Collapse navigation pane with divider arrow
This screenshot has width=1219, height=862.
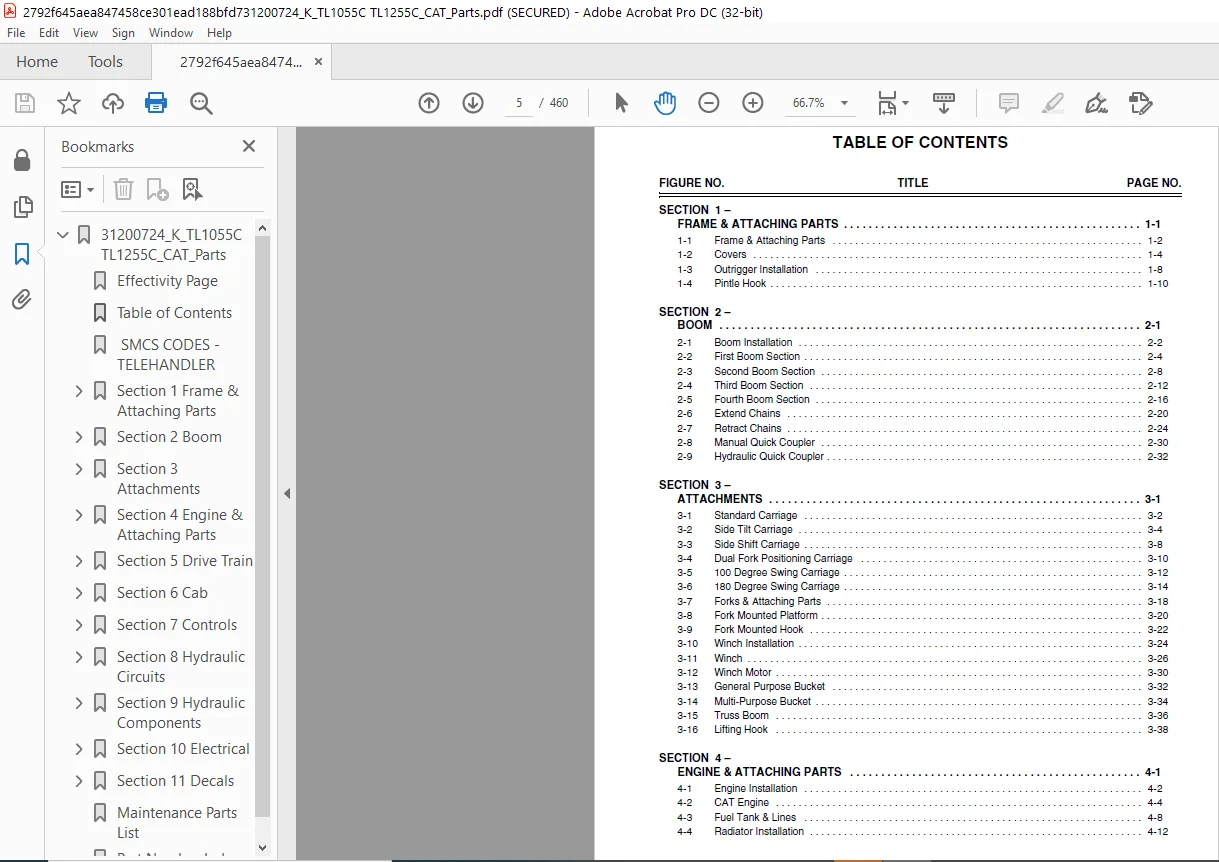point(287,493)
